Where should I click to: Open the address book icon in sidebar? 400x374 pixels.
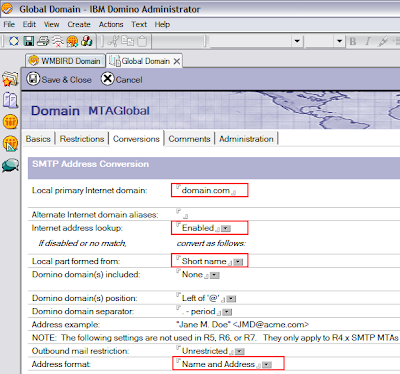tap(10, 100)
